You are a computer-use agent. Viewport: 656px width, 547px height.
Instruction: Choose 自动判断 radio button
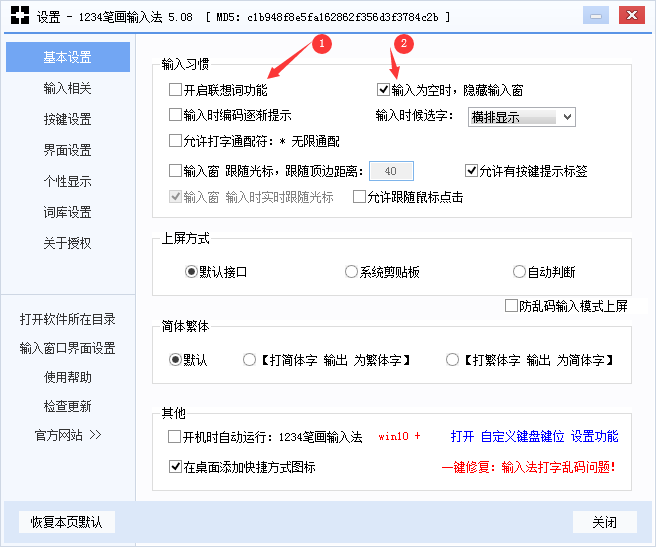(x=519, y=272)
